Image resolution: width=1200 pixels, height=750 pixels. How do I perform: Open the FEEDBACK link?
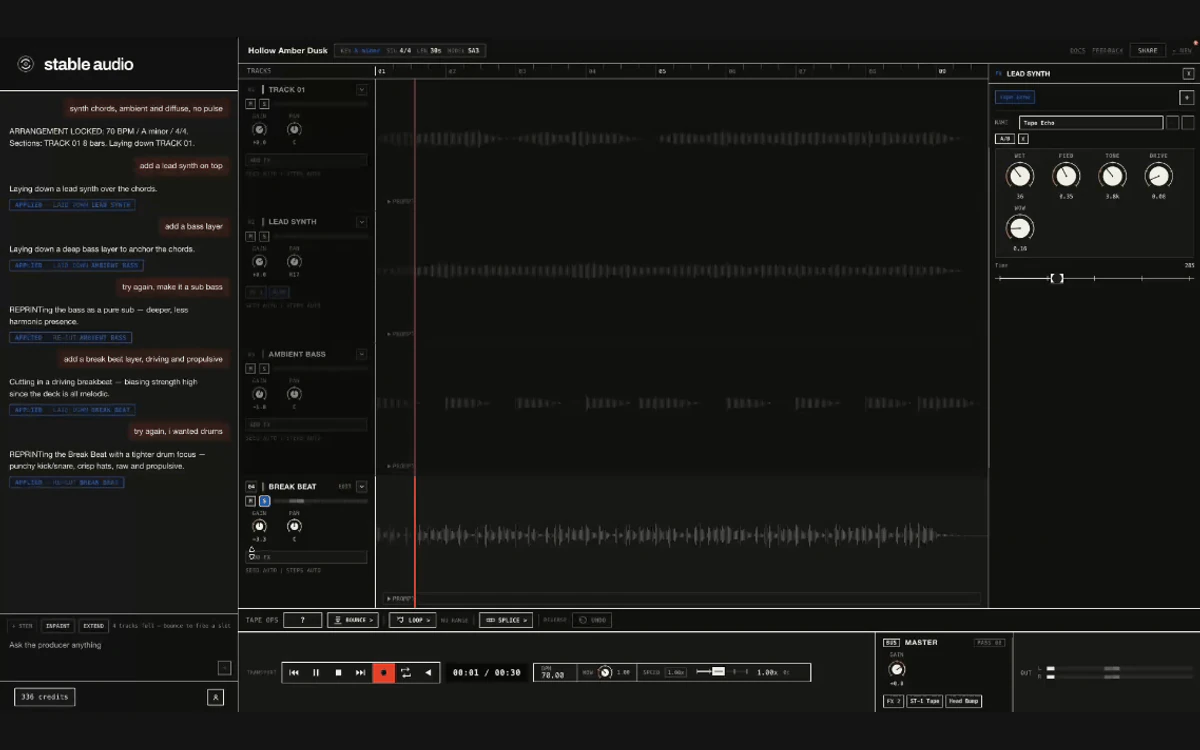[x=1108, y=50]
